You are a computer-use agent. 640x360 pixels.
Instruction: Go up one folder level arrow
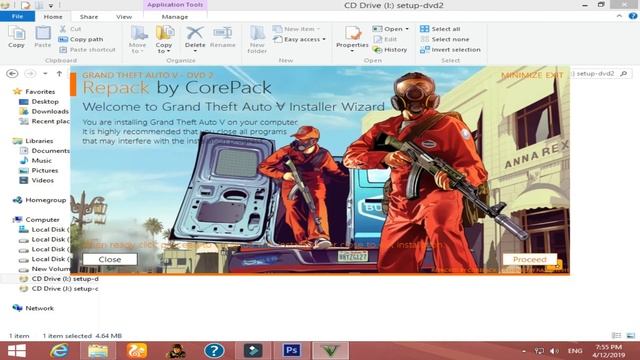point(59,73)
